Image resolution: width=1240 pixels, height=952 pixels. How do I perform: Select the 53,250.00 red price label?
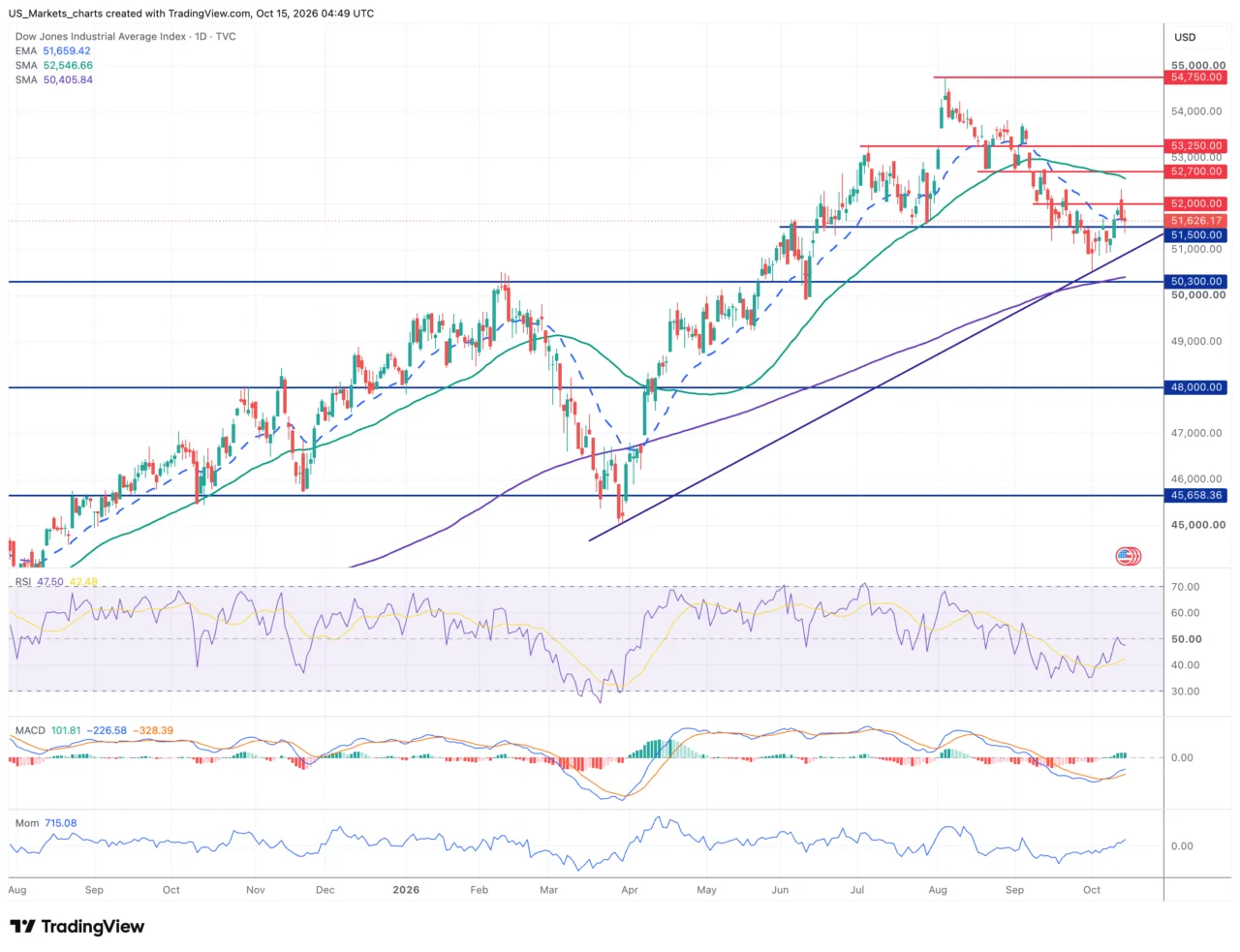pos(1196,145)
